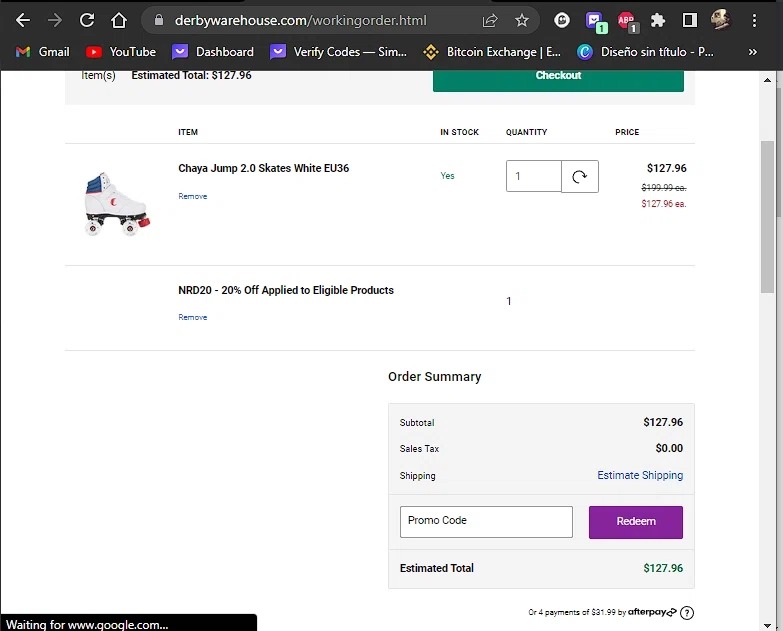Open the Diseño sin título bookmark
Image resolution: width=783 pixels, height=631 pixels.
(645, 52)
